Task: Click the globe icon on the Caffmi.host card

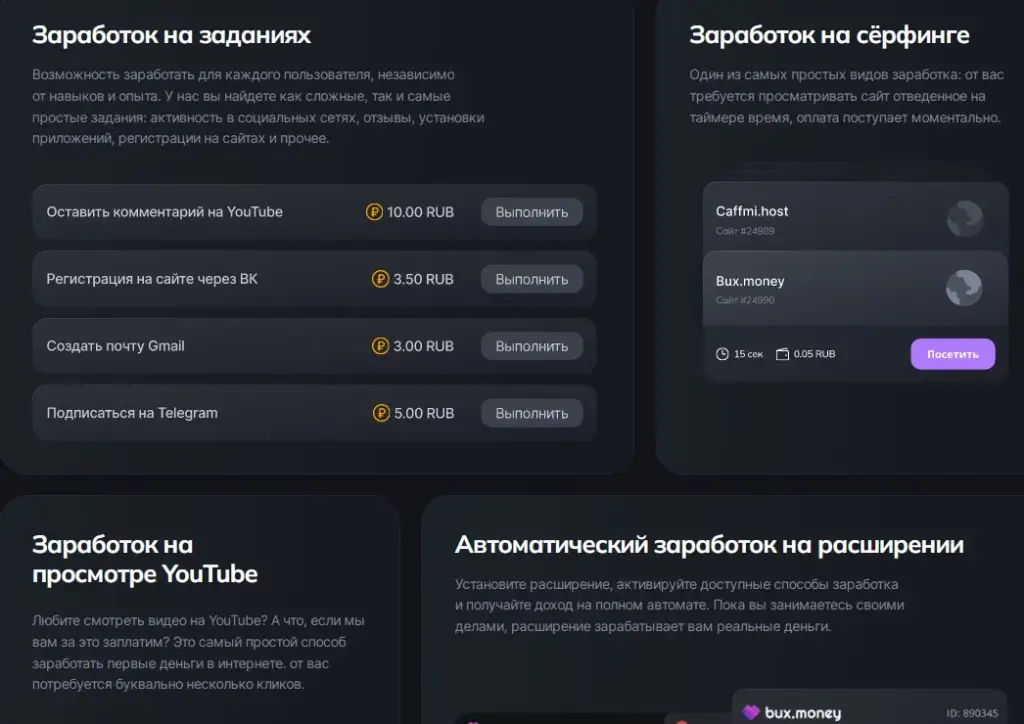Action: coord(965,218)
